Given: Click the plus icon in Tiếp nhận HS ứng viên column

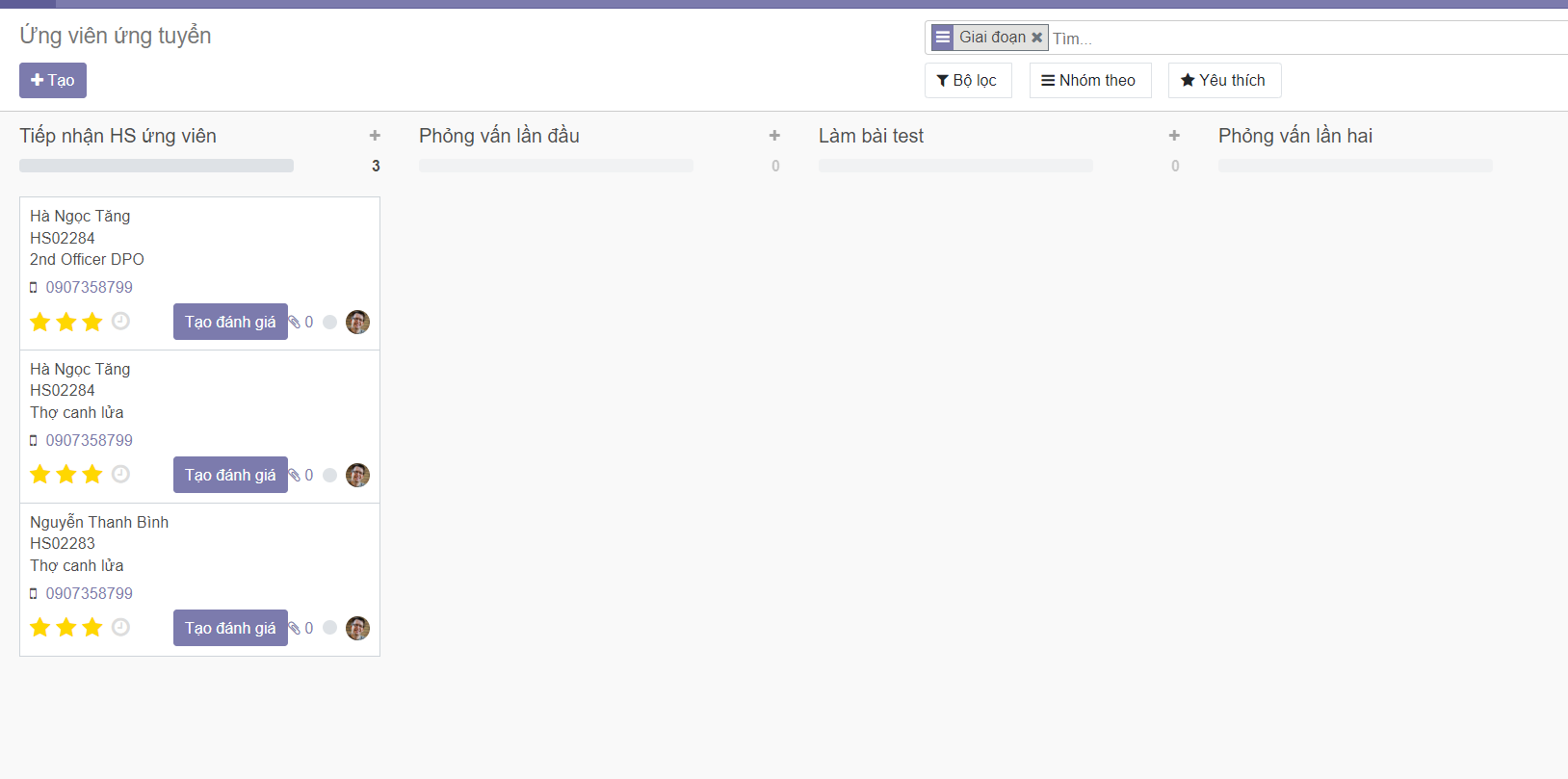Looking at the screenshot, I should coord(375,136).
